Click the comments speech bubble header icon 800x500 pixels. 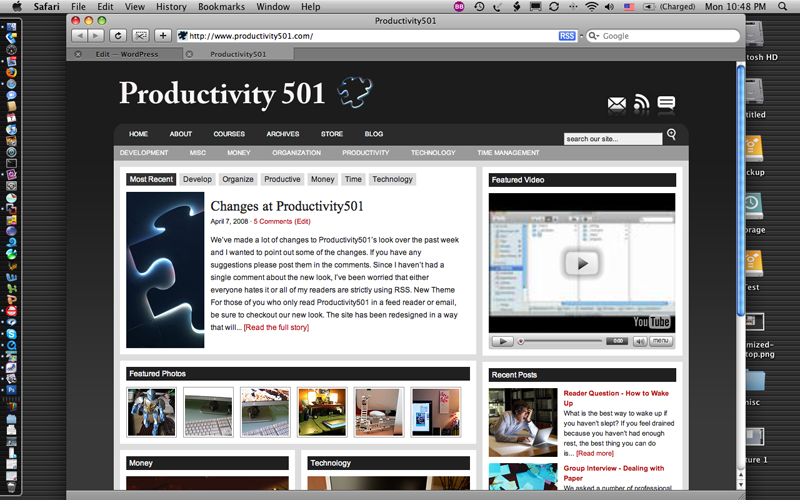(x=666, y=103)
